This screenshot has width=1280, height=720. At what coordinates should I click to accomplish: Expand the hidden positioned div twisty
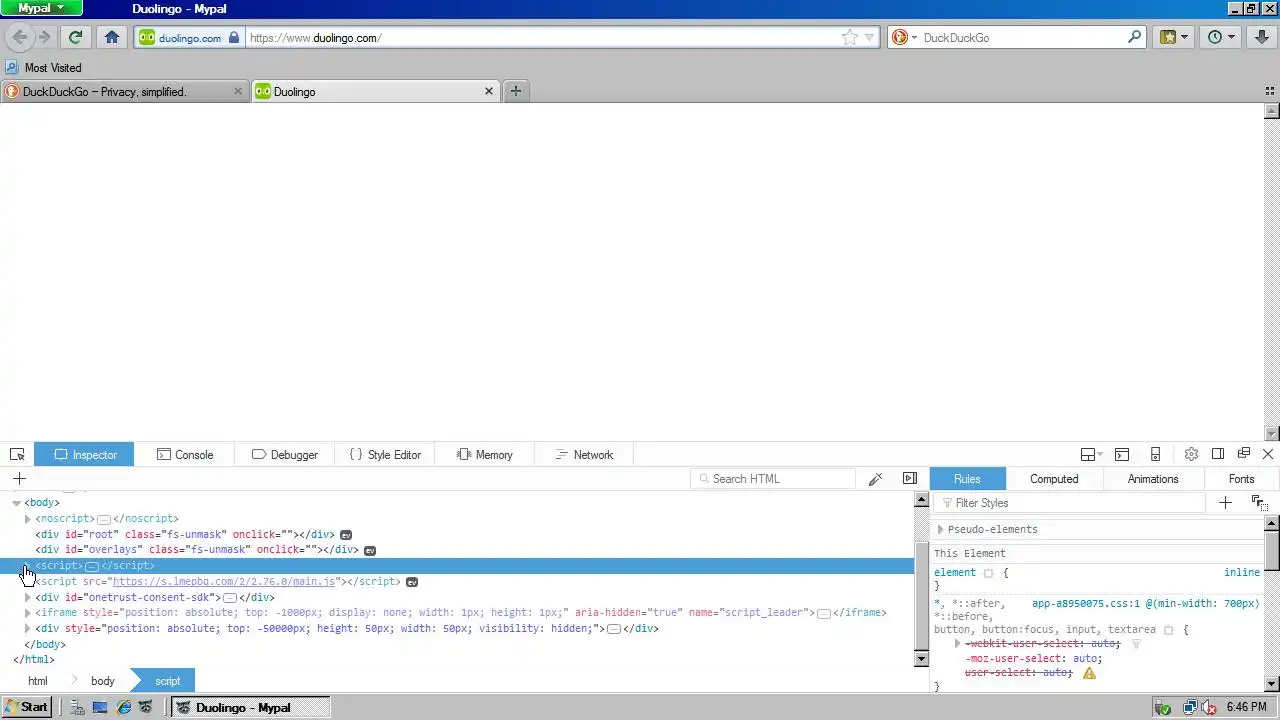(x=28, y=629)
